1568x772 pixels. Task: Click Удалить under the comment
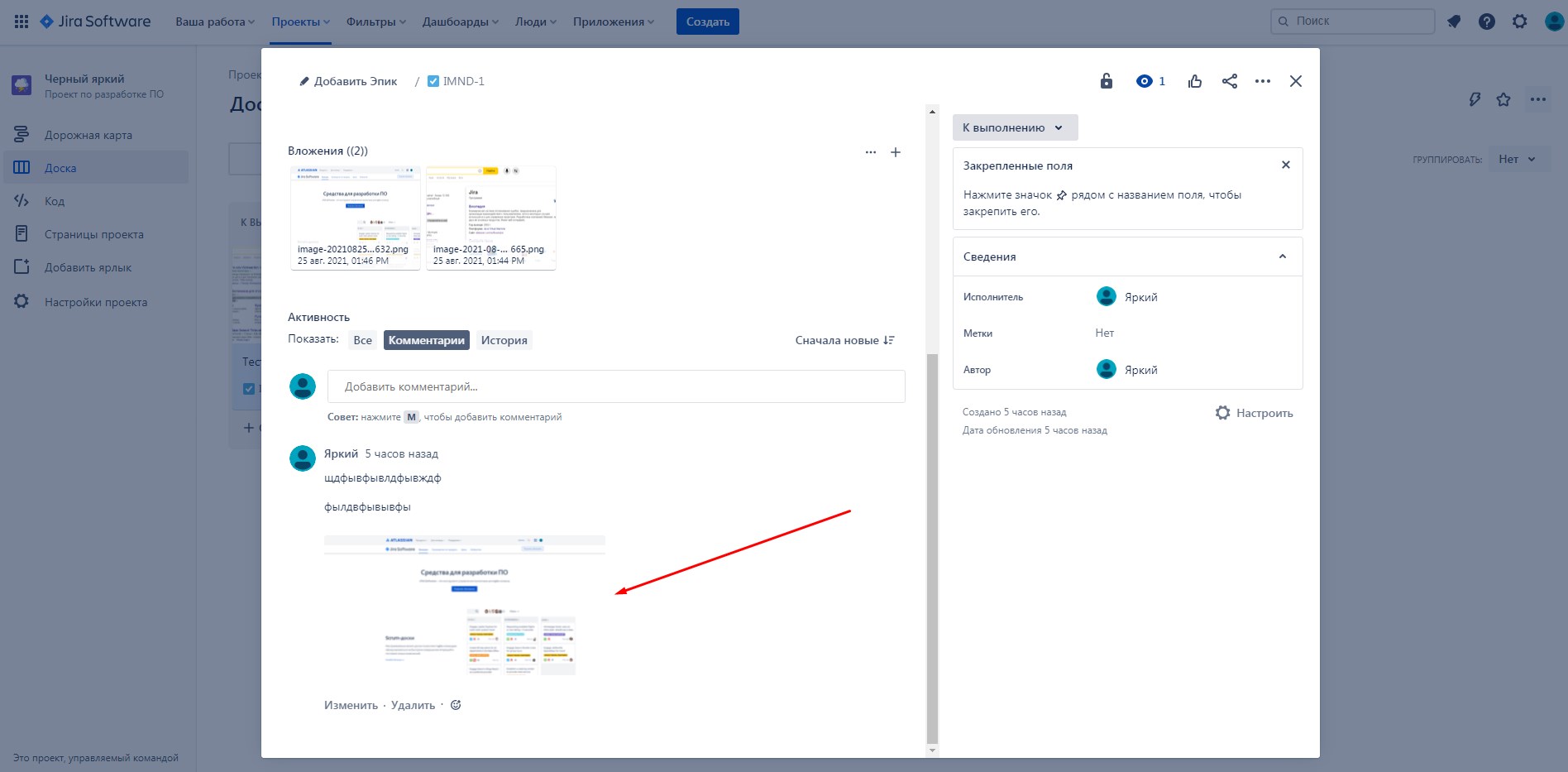coord(413,705)
